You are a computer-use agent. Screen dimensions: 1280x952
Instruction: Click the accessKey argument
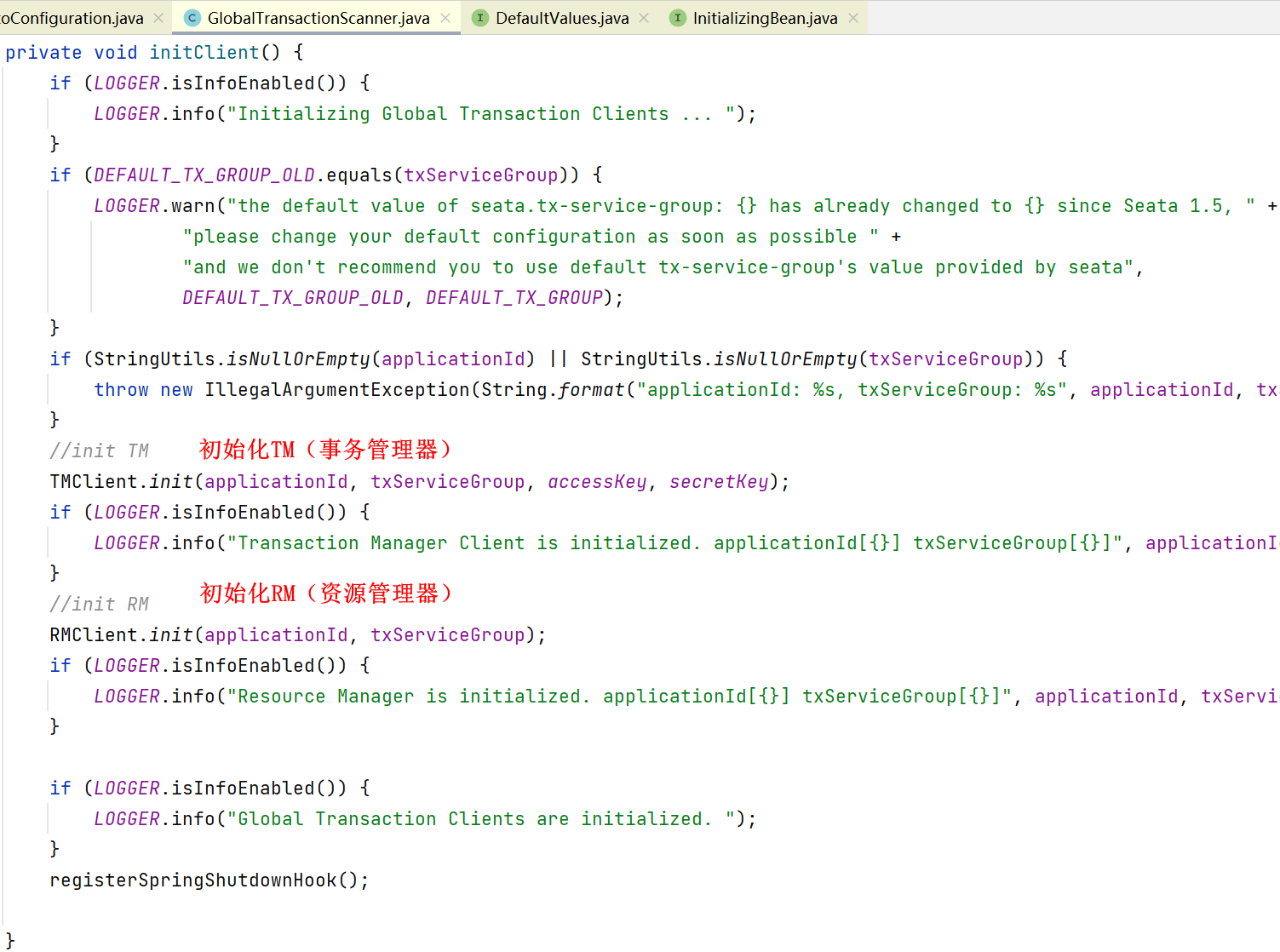598,482
